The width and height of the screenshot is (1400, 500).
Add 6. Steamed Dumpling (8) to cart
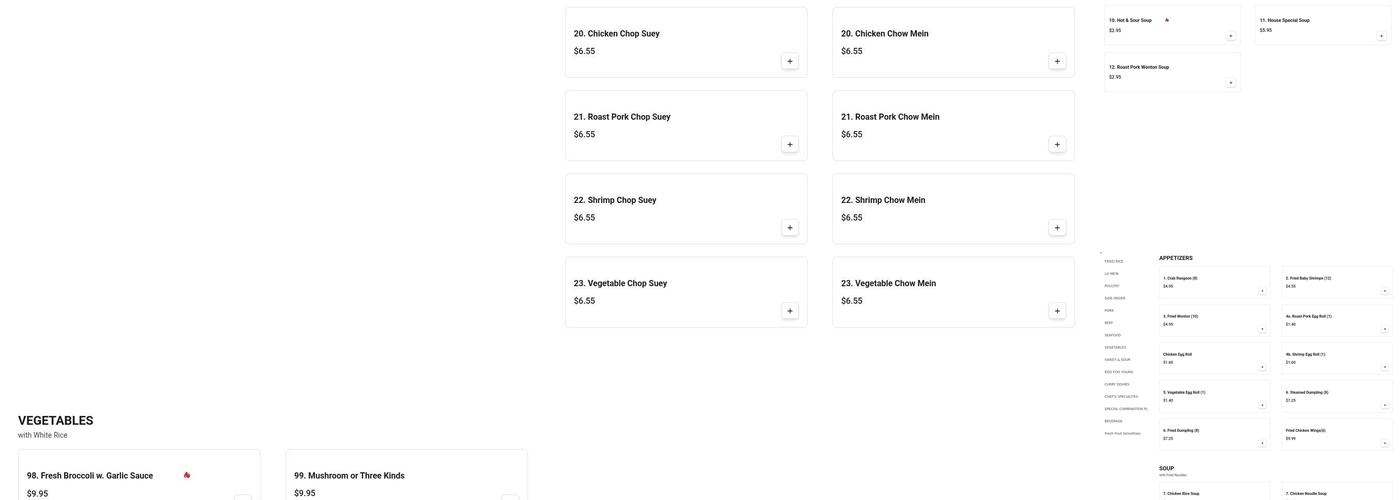pyautogui.click(x=1385, y=405)
